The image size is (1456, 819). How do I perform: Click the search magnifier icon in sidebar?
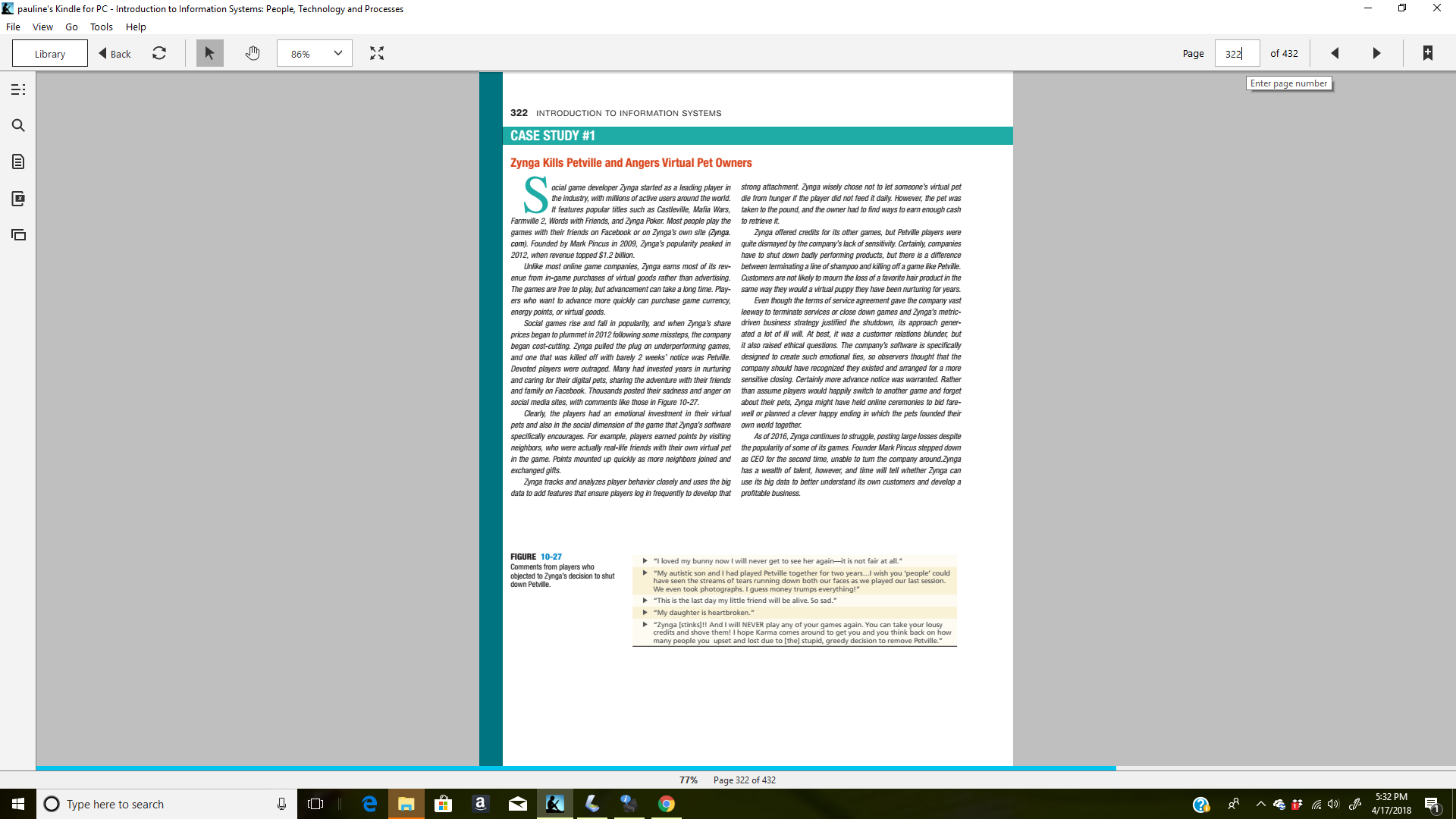pyautogui.click(x=18, y=126)
